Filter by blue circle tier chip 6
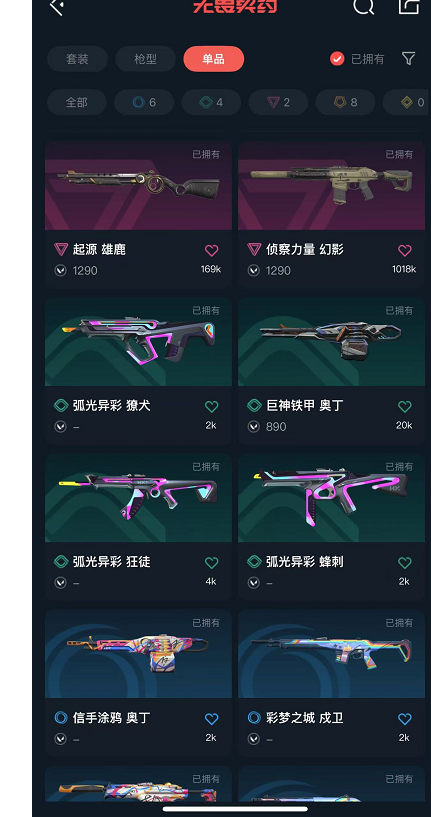The image size is (431, 817). point(144,102)
